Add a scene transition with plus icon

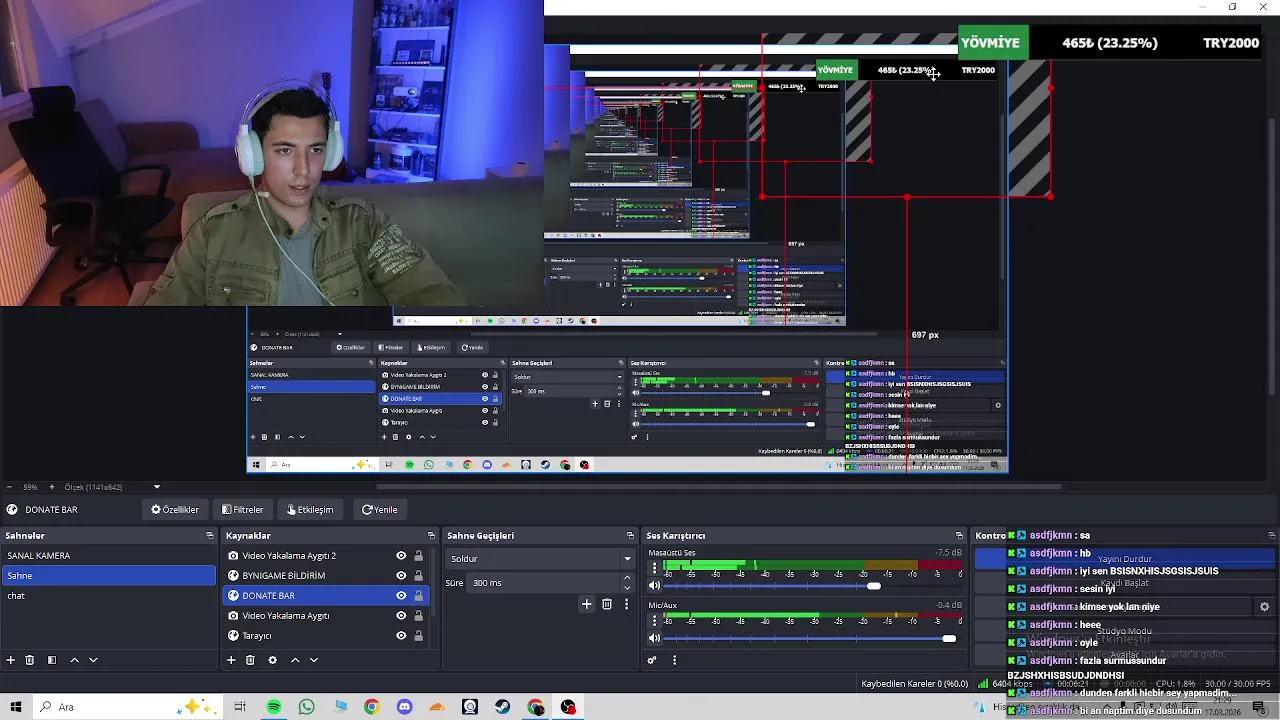(587, 604)
